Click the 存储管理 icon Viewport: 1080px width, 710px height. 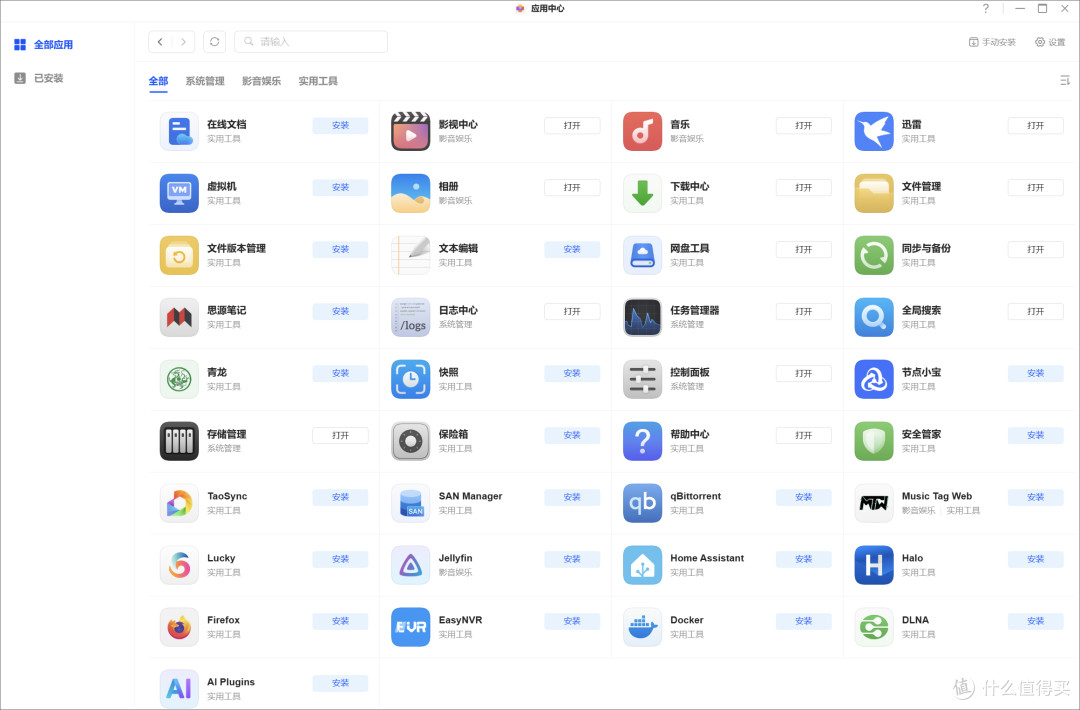[x=179, y=441]
